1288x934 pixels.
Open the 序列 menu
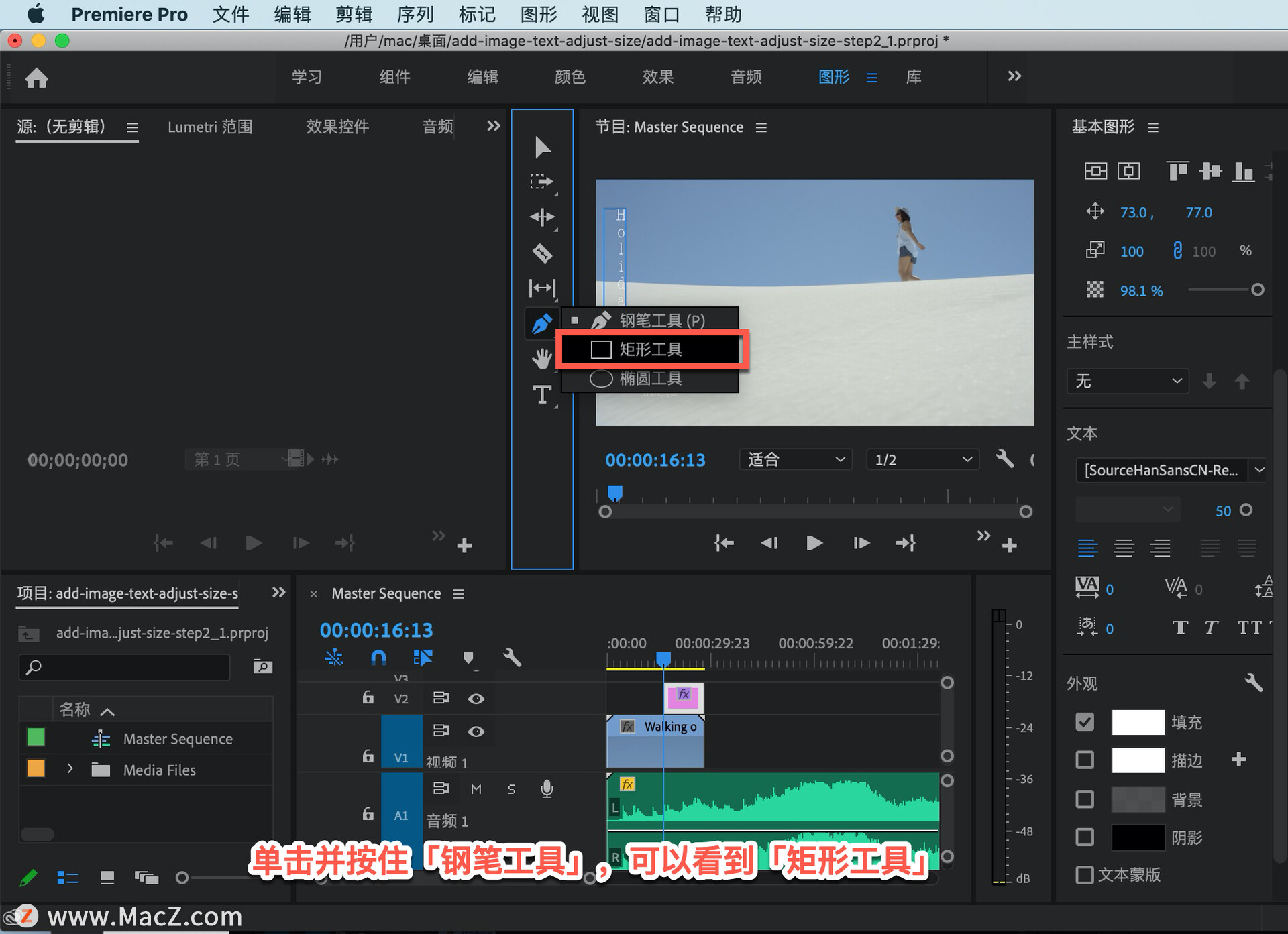(415, 14)
